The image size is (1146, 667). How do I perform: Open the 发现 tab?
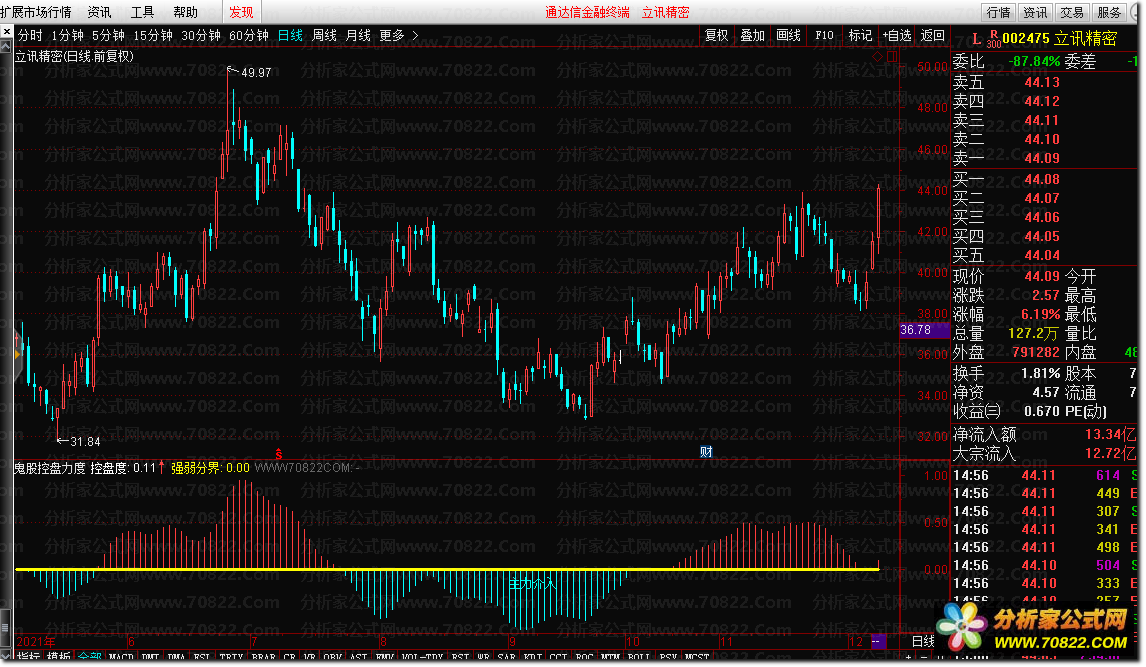pos(241,12)
